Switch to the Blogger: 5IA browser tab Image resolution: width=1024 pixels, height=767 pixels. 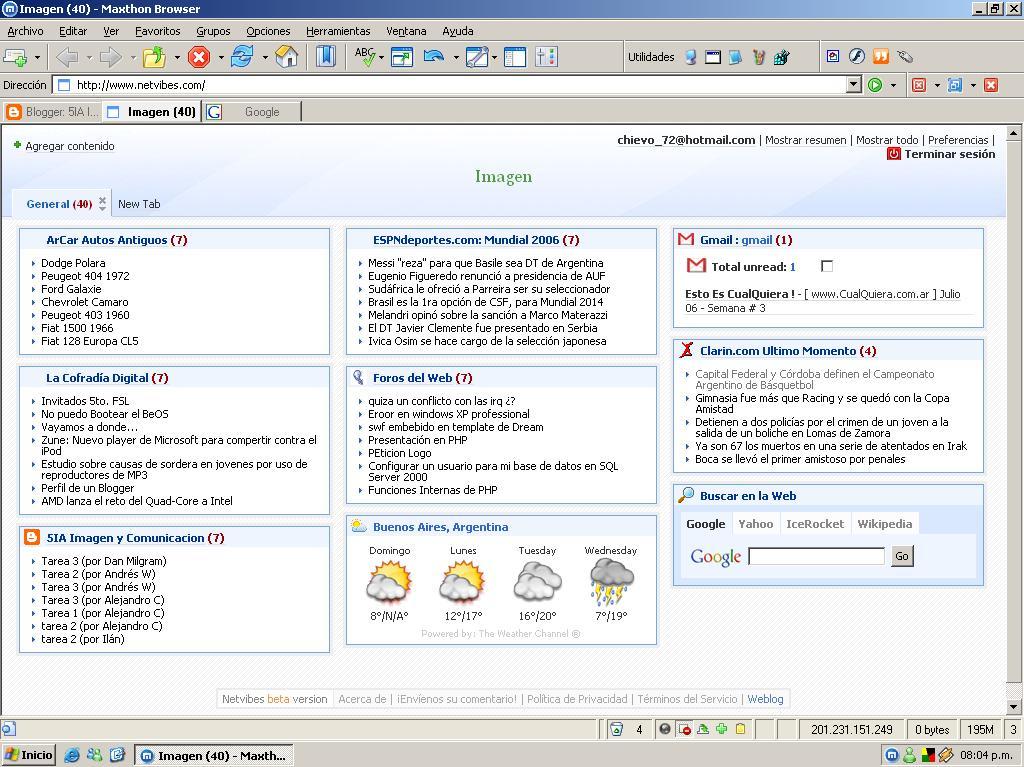tap(53, 112)
